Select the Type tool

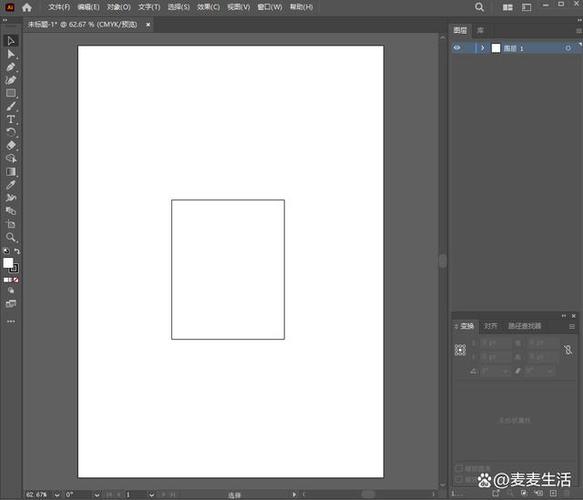click(x=11, y=119)
